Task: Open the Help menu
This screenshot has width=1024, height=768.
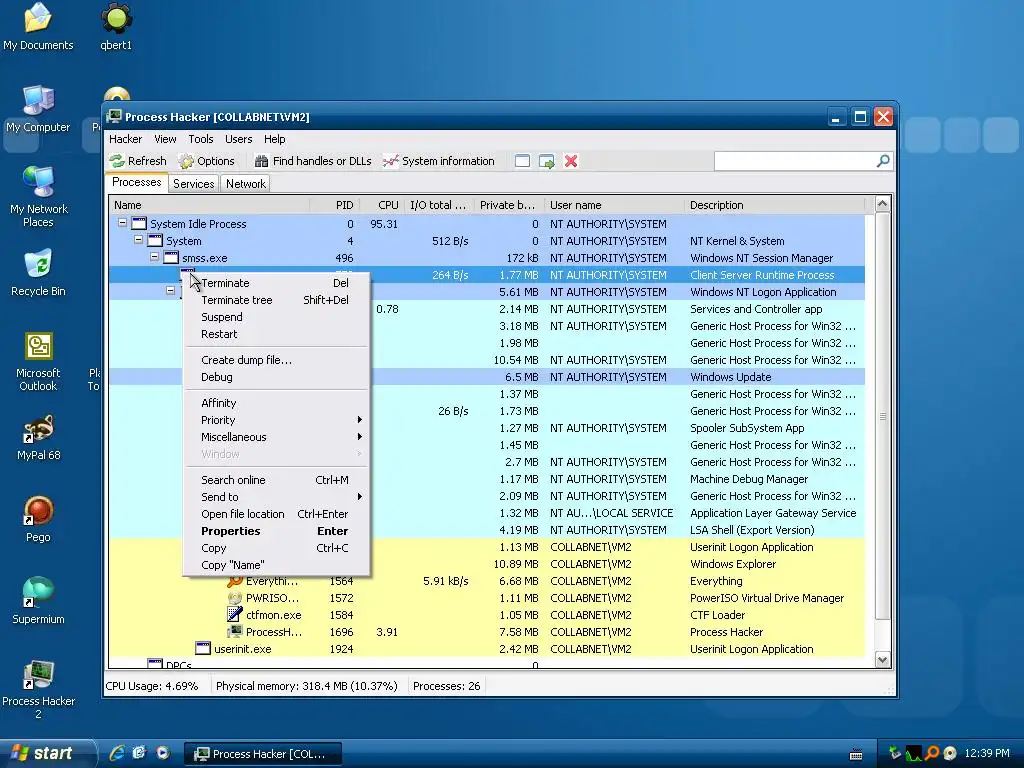Action: tap(274, 139)
